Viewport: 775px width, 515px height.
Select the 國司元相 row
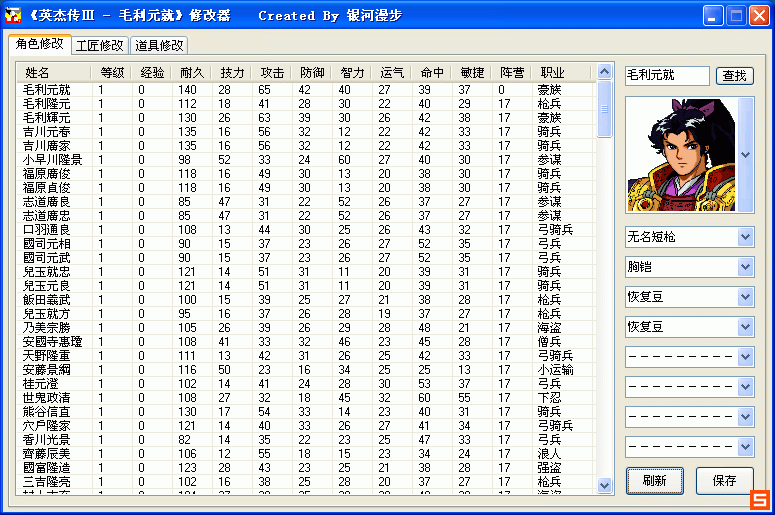[x=306, y=244]
